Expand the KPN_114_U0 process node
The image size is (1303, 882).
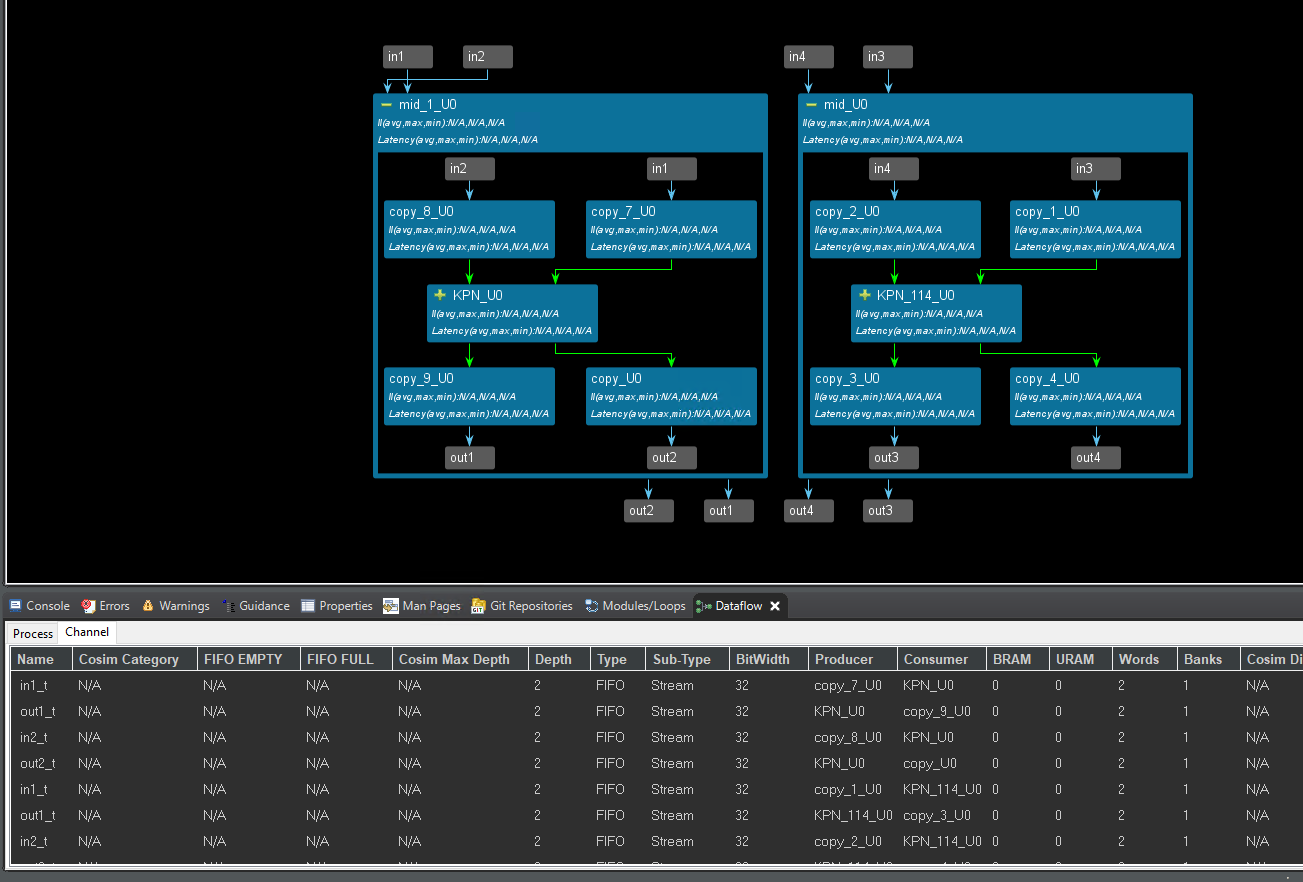coord(865,295)
